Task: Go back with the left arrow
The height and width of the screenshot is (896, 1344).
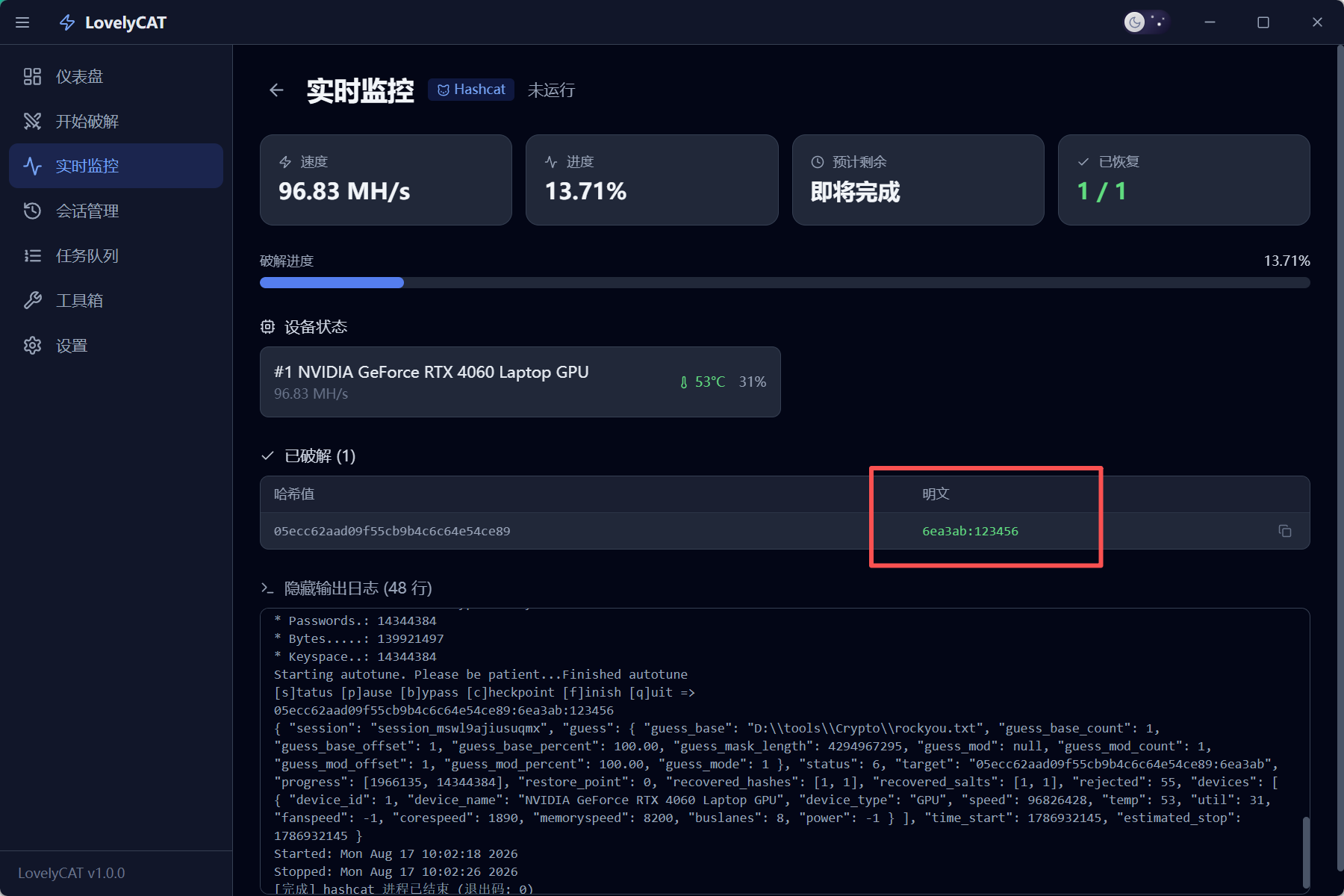Action: 276,90
